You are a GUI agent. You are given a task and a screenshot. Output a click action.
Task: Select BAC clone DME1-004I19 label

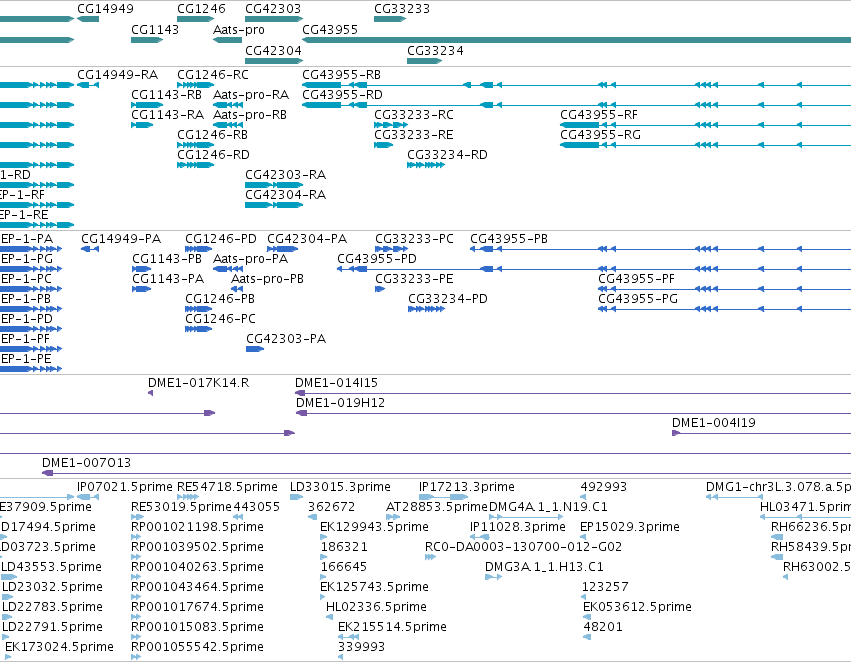(x=714, y=423)
